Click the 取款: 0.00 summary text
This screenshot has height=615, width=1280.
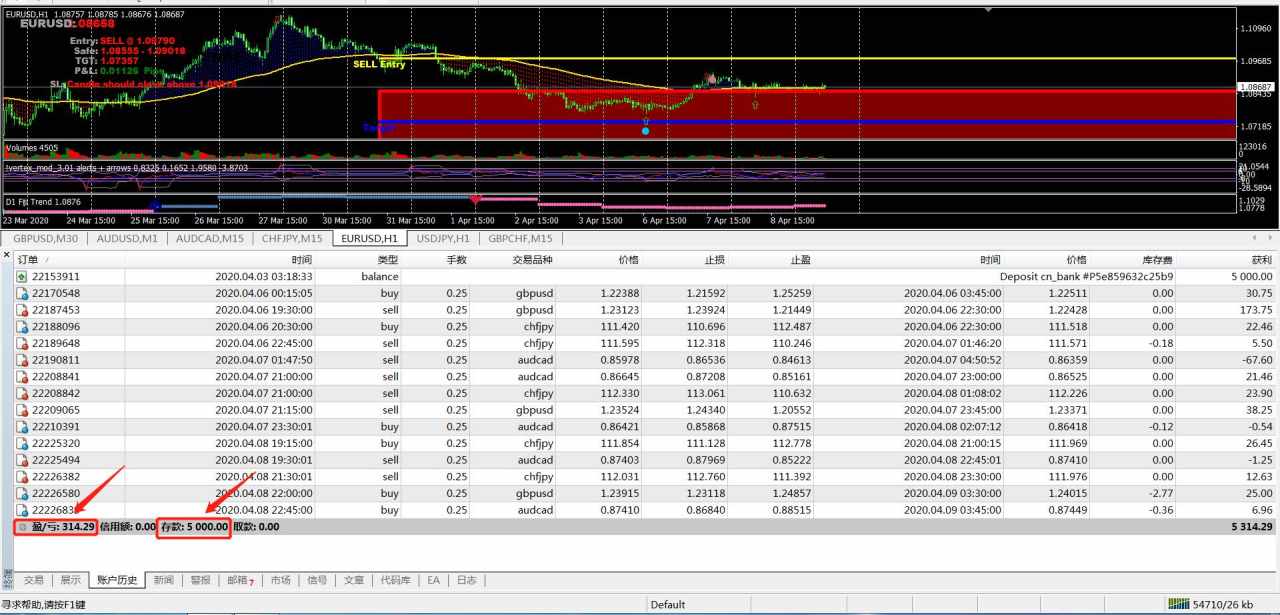pyautogui.click(x=256, y=527)
